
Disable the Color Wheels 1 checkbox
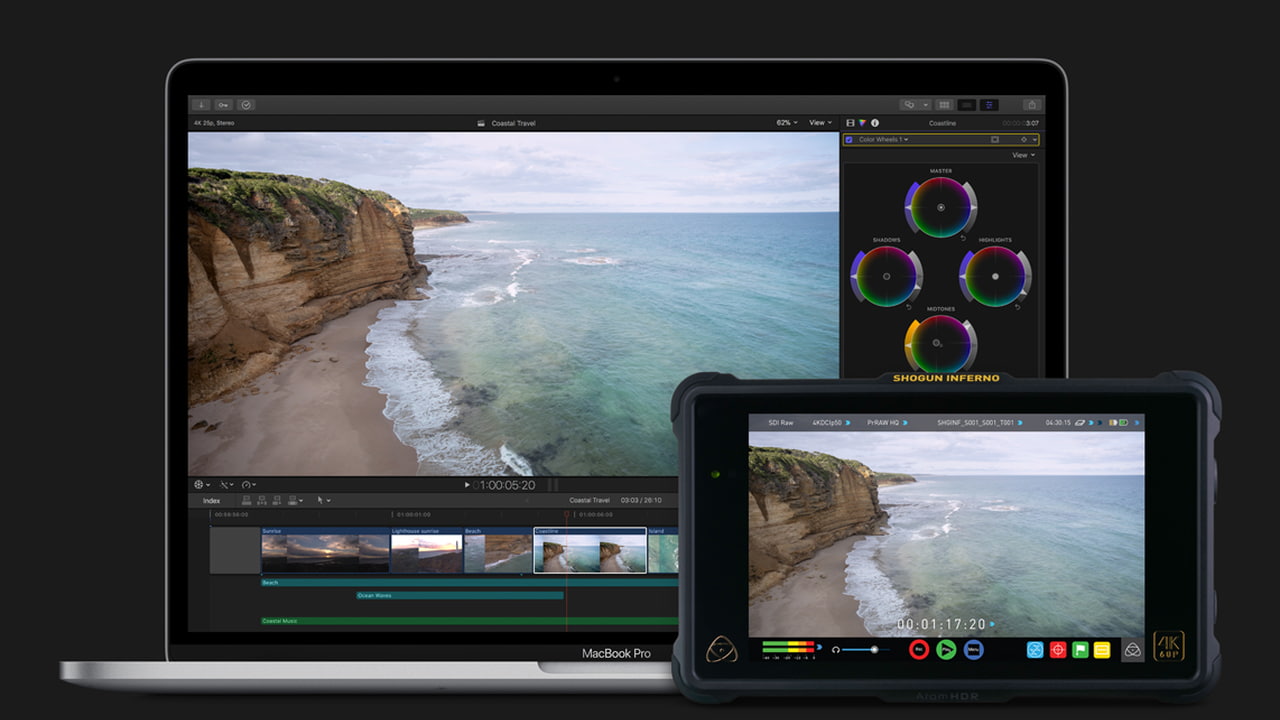coord(850,140)
